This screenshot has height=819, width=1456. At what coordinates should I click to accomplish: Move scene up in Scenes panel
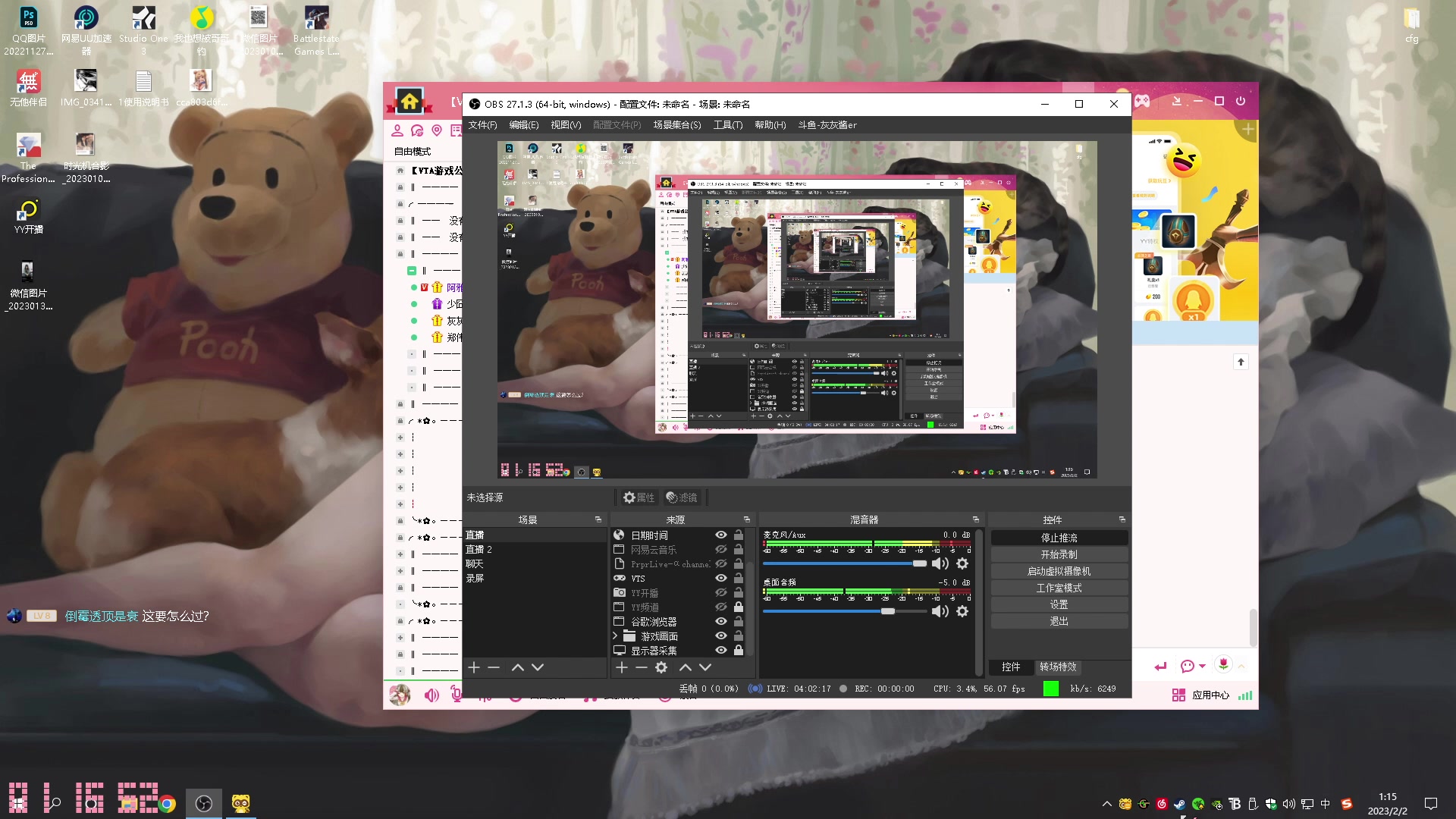518,667
